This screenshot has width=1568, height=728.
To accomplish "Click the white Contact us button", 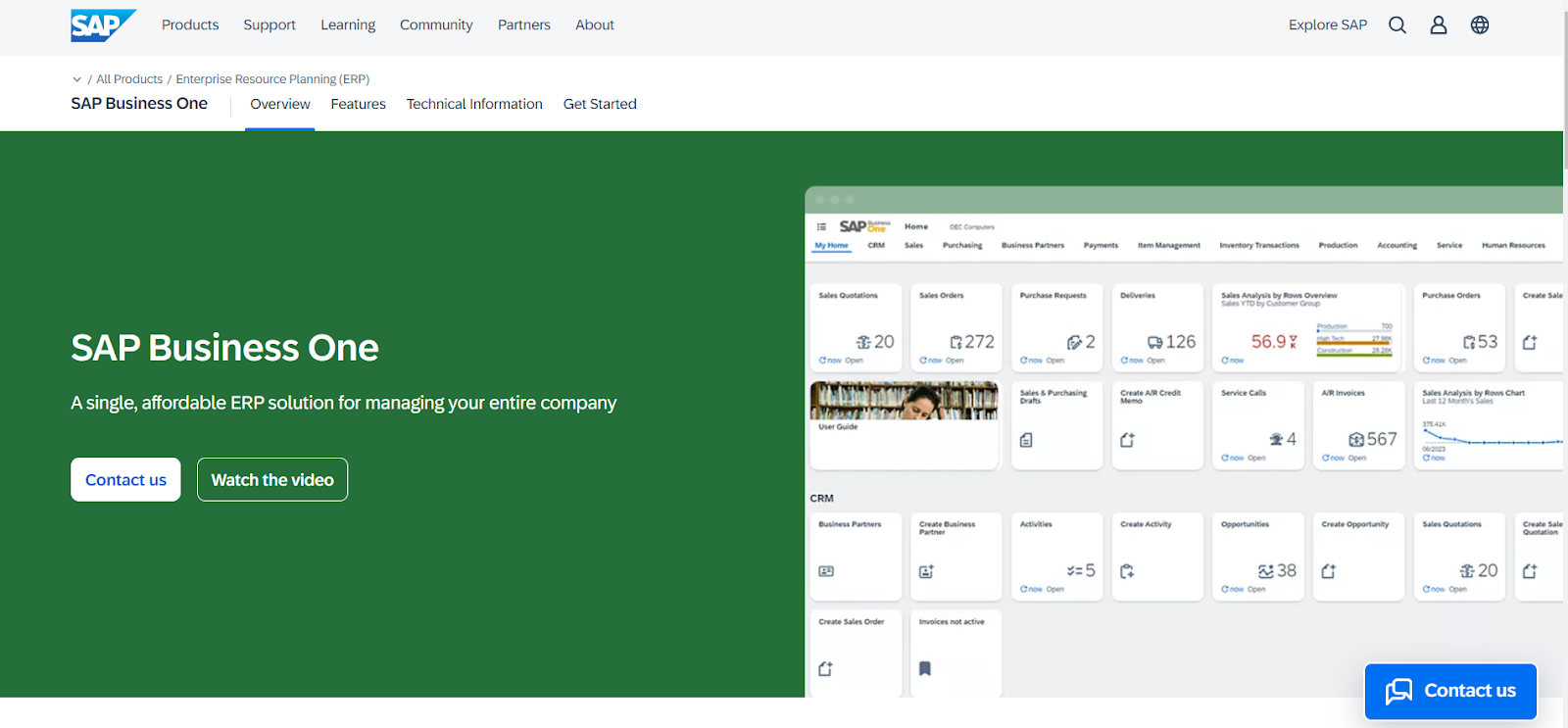I will [x=125, y=480].
